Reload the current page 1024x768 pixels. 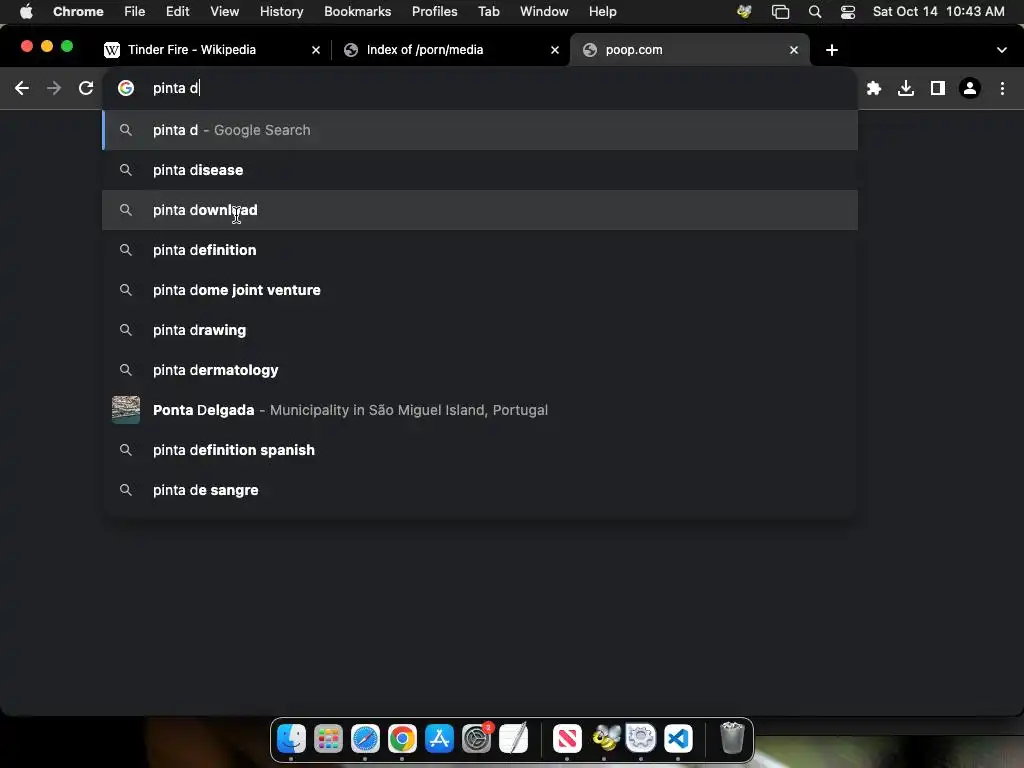[86, 88]
